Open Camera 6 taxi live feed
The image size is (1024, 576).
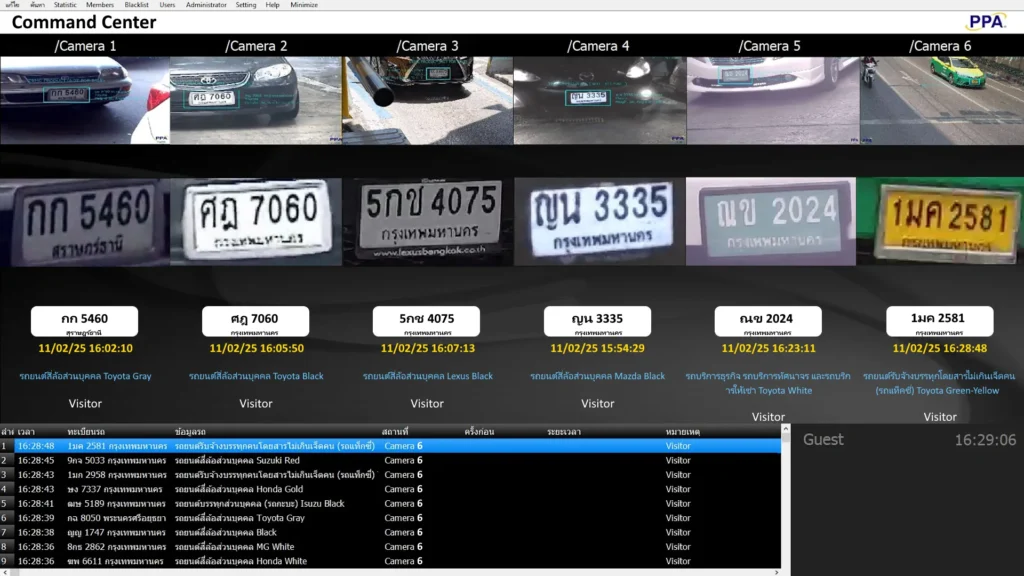941,100
